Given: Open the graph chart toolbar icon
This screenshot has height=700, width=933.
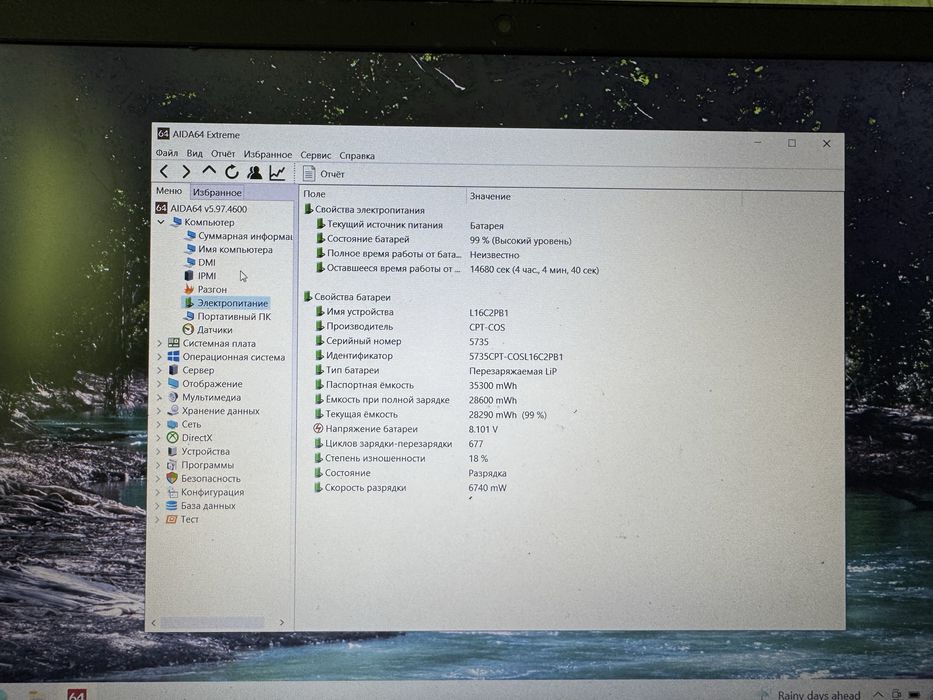Looking at the screenshot, I should point(277,173).
